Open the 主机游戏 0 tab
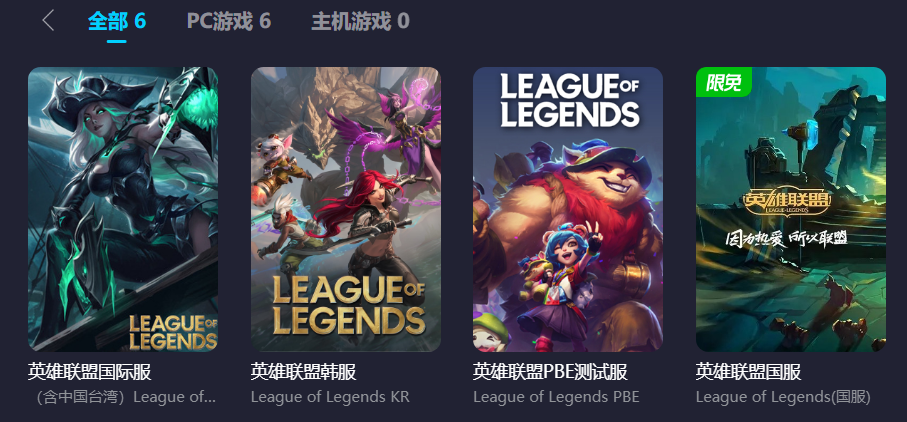 click(360, 21)
